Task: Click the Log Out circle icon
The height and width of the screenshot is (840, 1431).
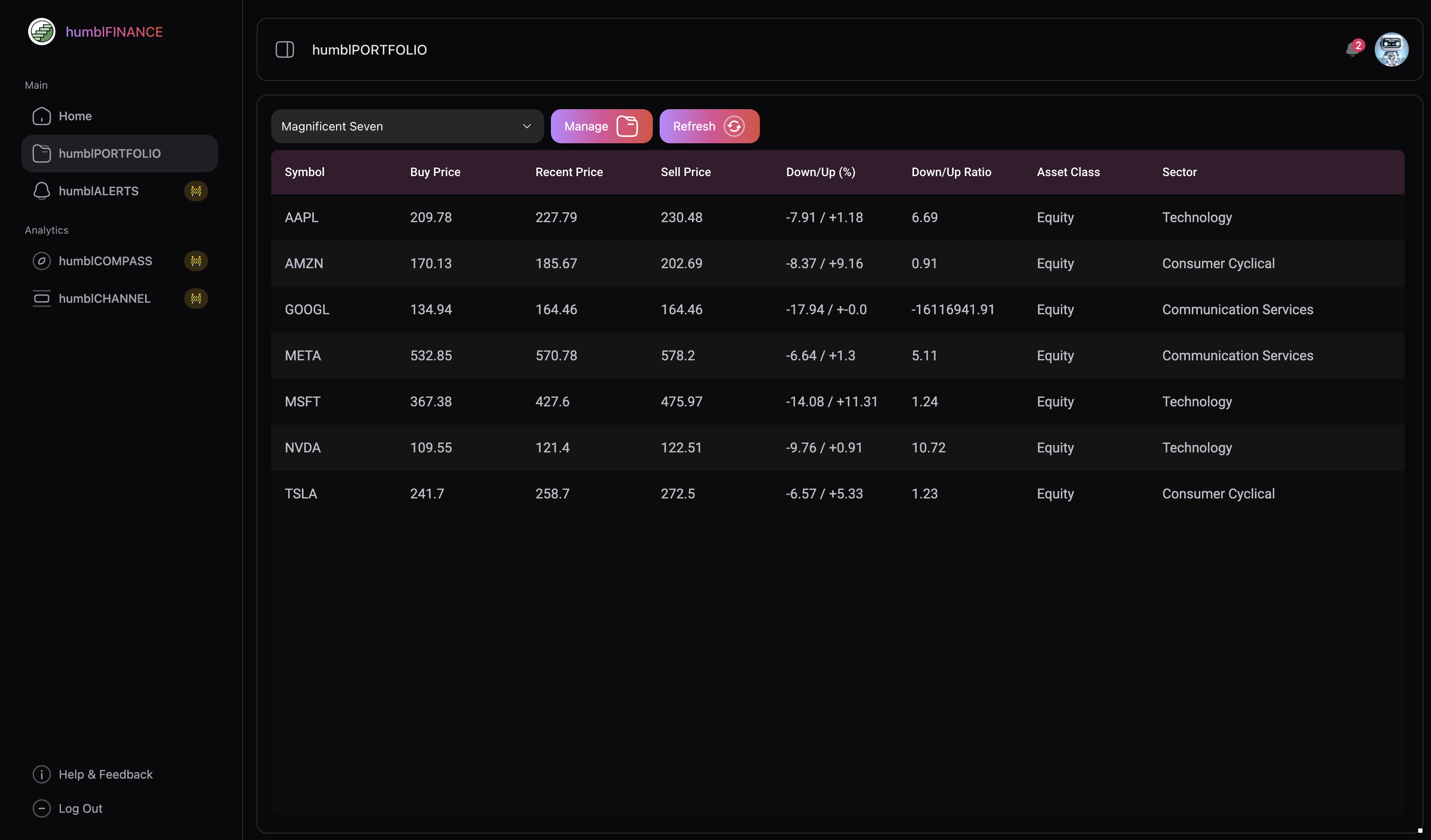Action: (41, 808)
